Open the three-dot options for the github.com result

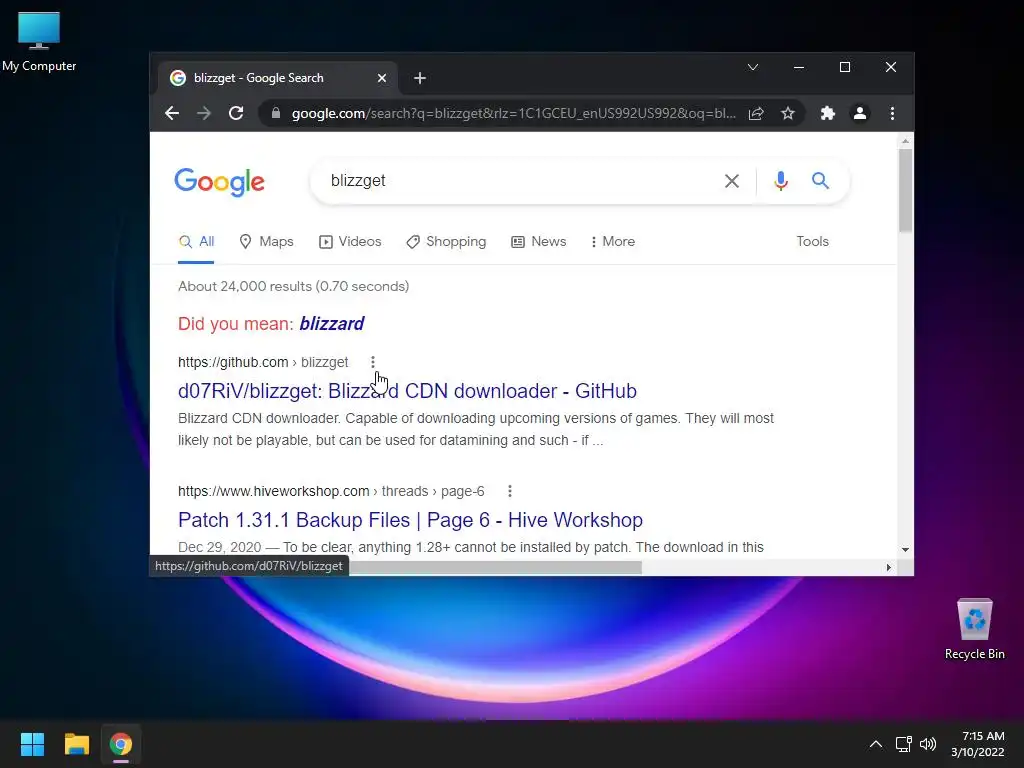(x=373, y=362)
